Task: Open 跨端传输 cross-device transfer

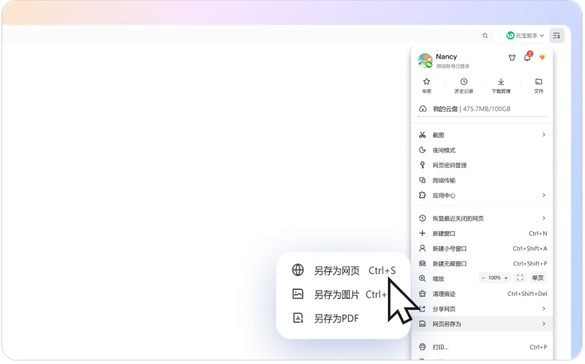Action: (482, 180)
